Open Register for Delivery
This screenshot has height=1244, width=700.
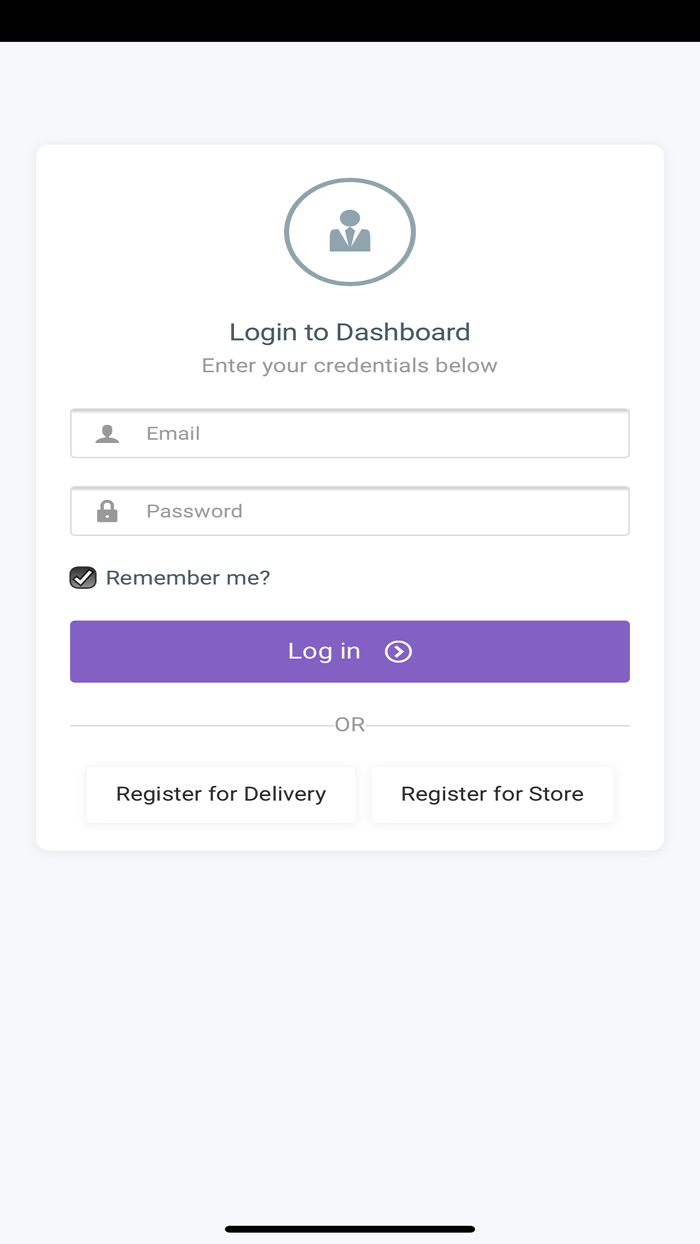coord(221,795)
